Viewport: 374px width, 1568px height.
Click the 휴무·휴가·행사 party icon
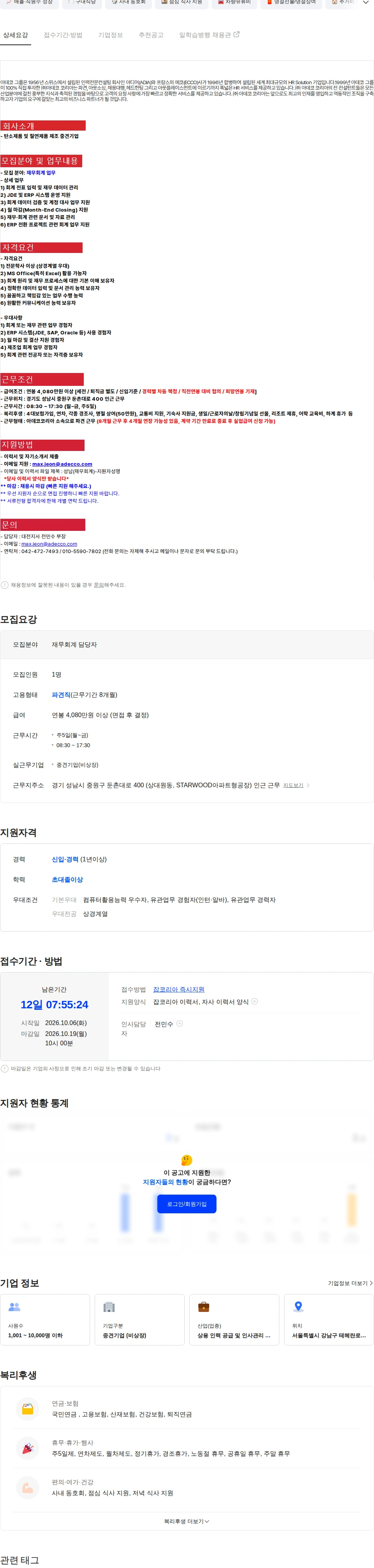28,1448
